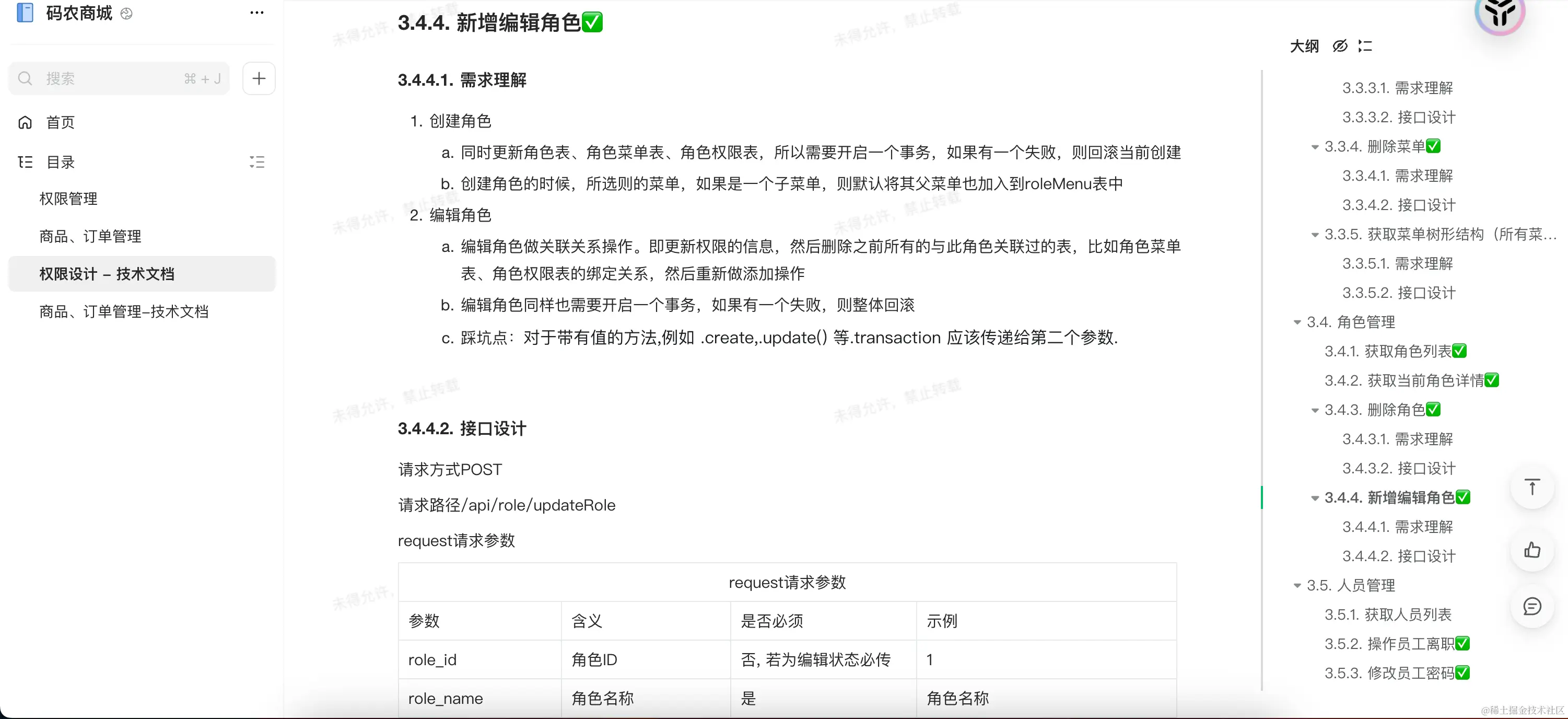Collapse the 3.4. 角色管理 outline section

(x=1297, y=322)
